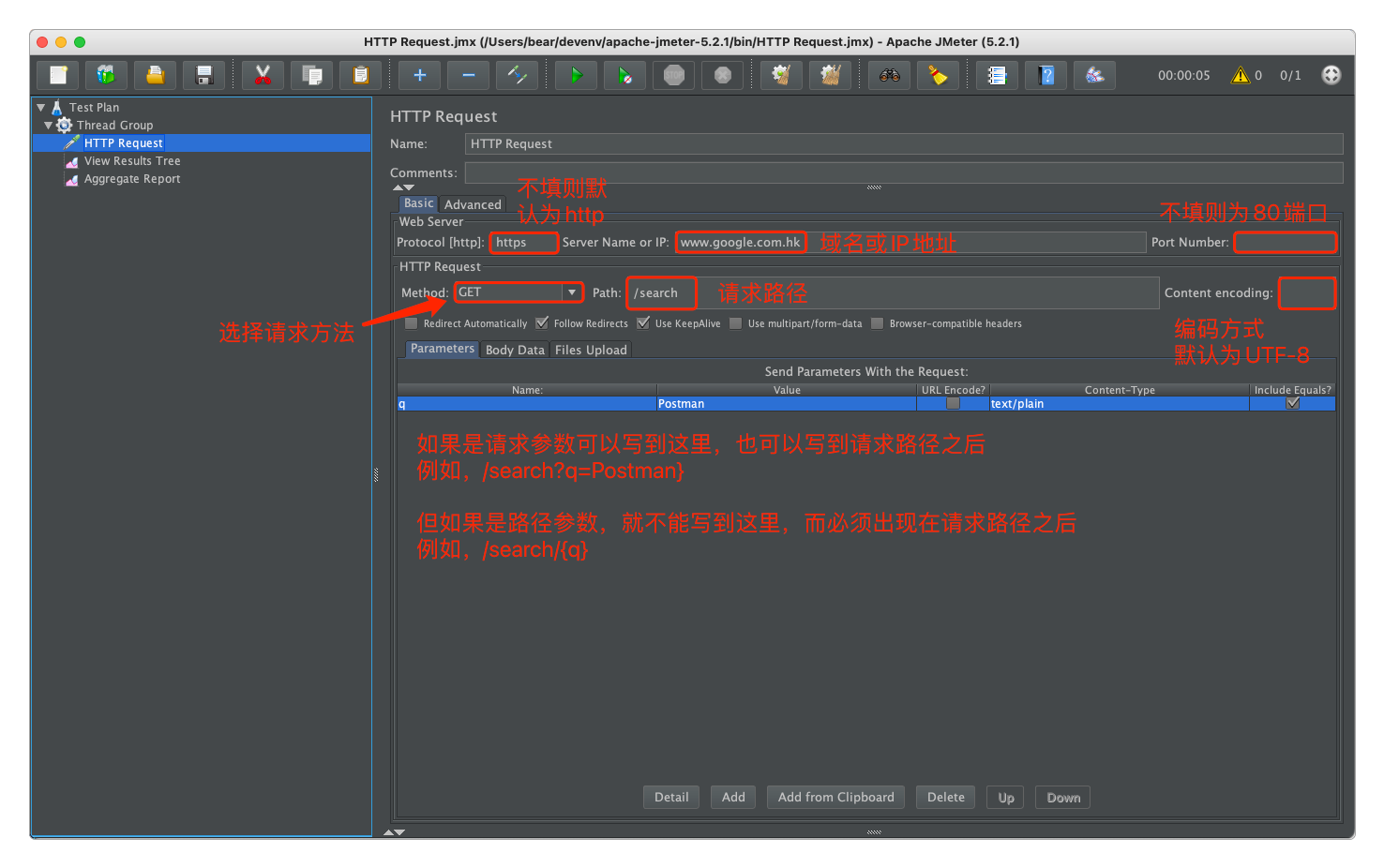This screenshot has height=868, width=1384.
Task: Select the Body Data tab
Action: [x=515, y=350]
